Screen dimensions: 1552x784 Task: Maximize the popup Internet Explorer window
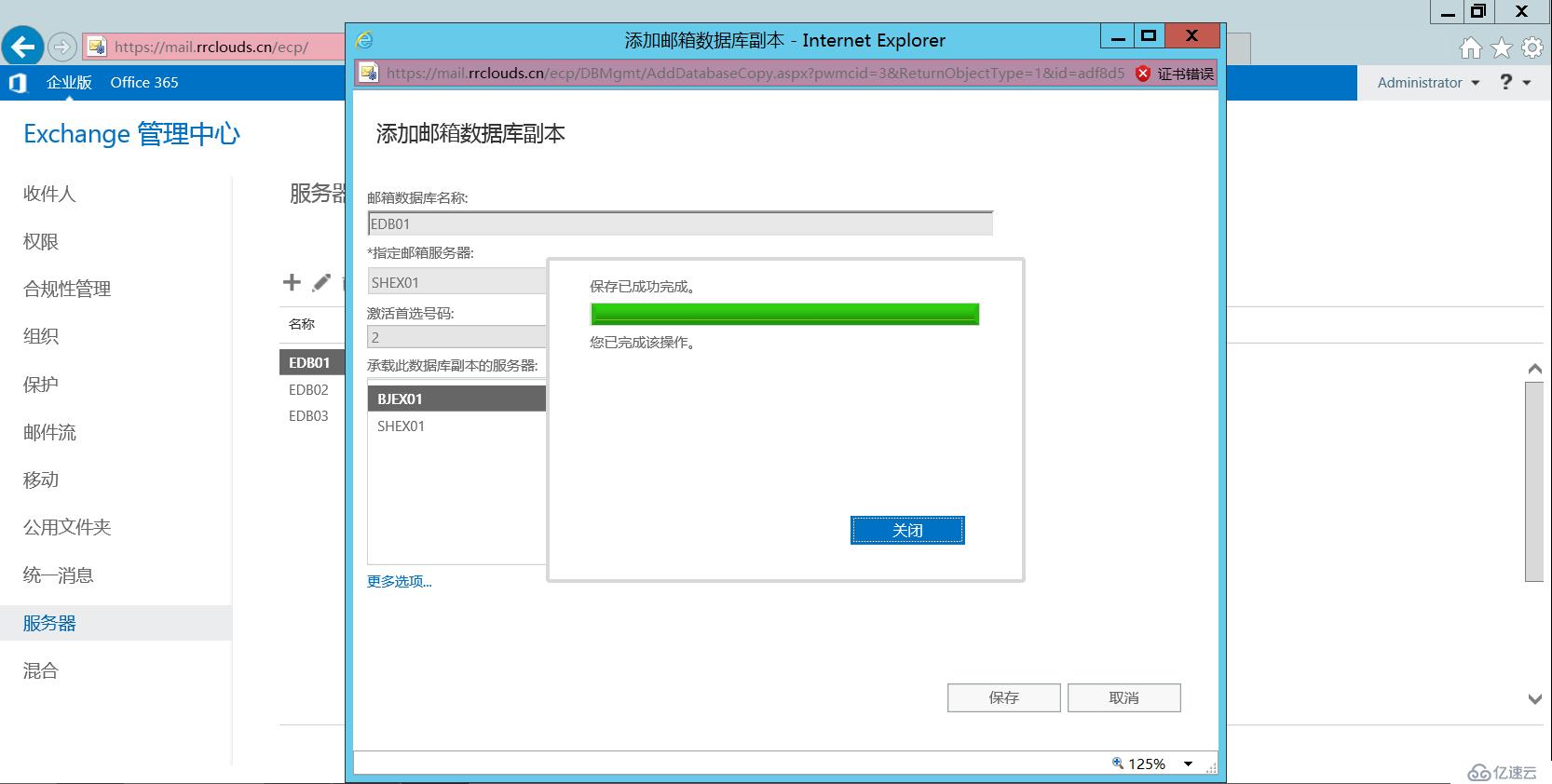click(x=1149, y=36)
